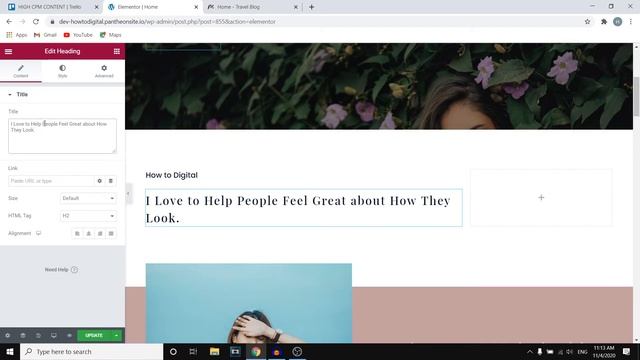The width and height of the screenshot is (640, 360).
Task: Align heading text right
Action: point(100,233)
